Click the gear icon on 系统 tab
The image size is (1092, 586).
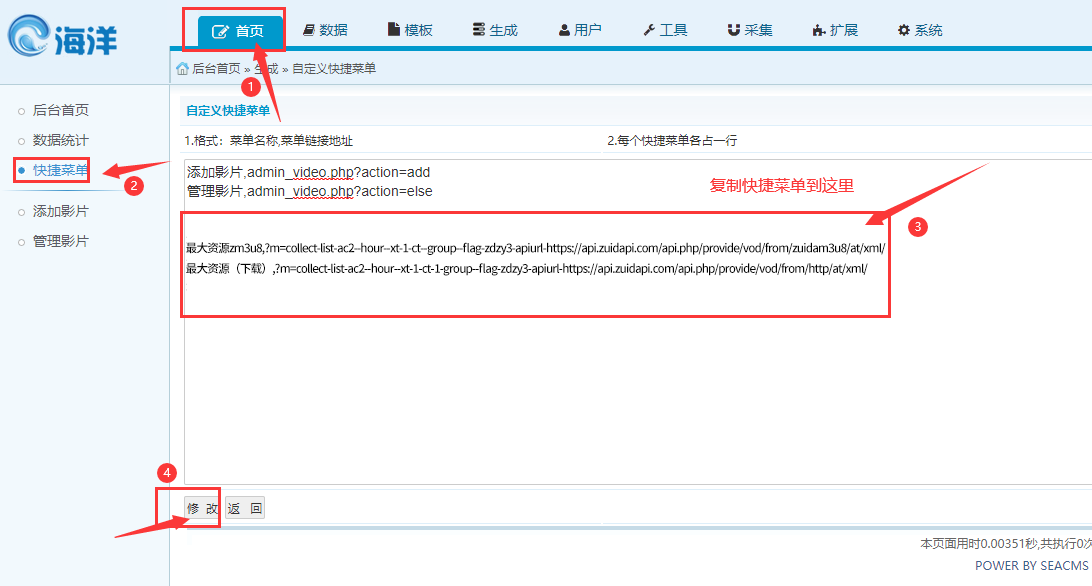coord(904,31)
